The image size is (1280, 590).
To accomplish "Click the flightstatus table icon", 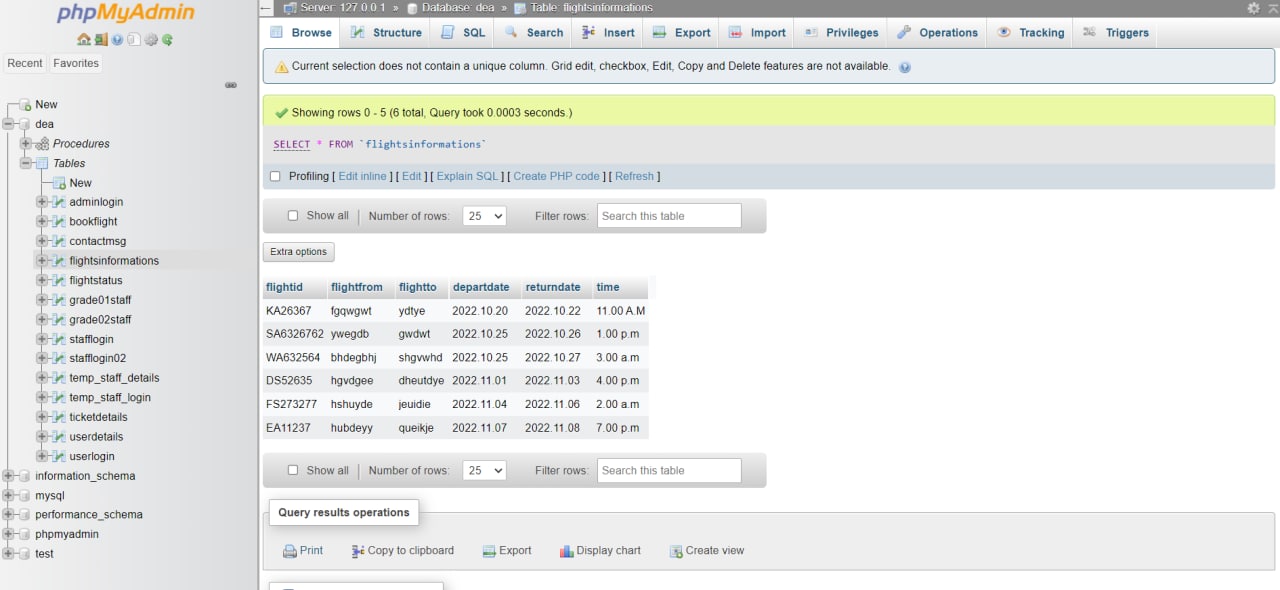I will 59,280.
